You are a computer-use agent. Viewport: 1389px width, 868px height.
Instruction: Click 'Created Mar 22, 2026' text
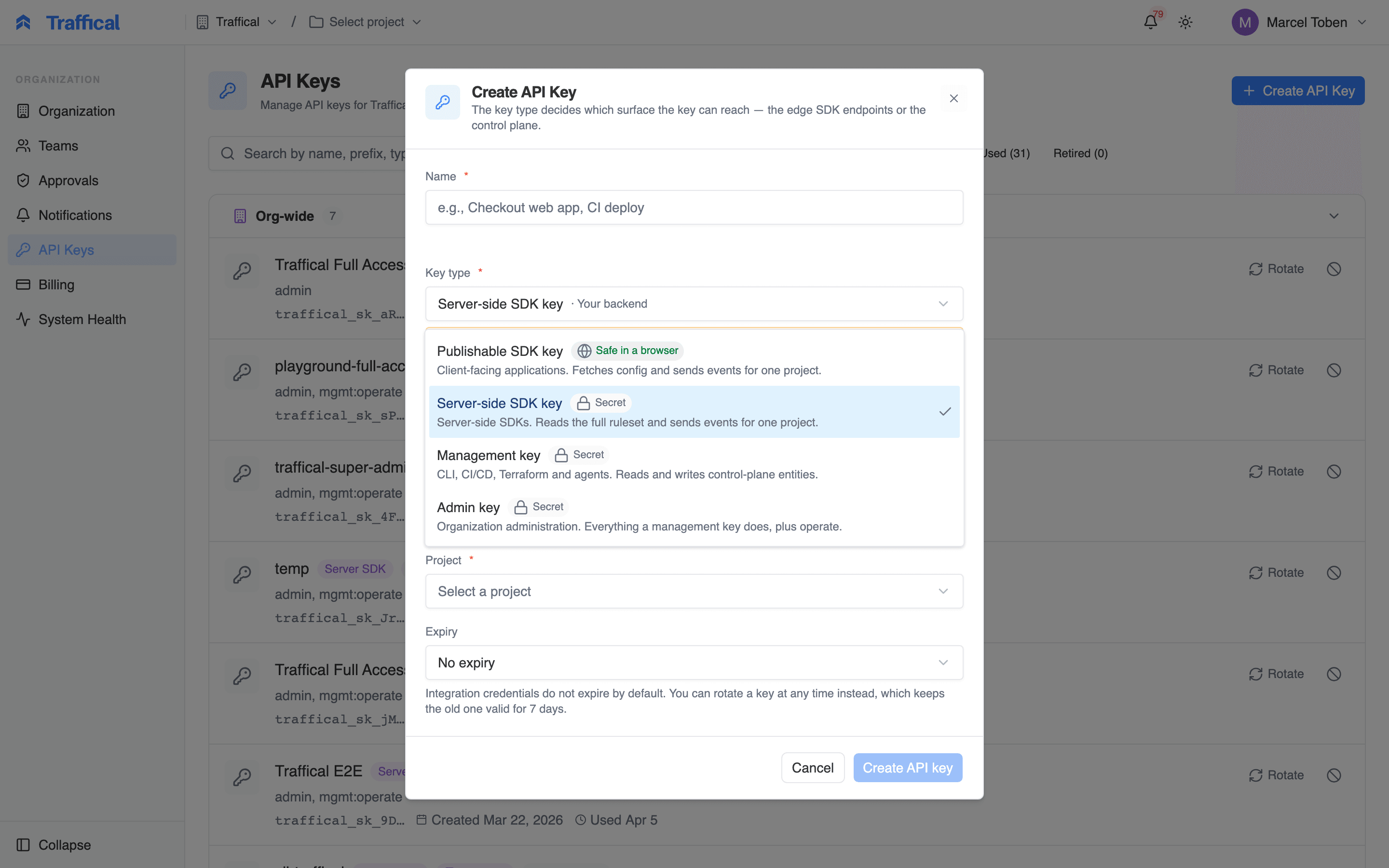[496, 820]
